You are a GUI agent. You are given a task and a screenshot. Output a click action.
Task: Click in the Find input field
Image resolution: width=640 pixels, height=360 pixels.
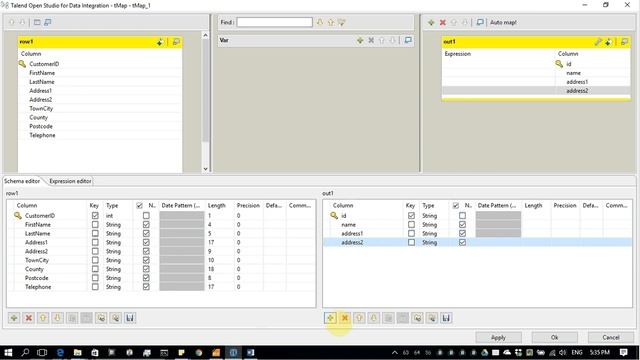click(275, 22)
